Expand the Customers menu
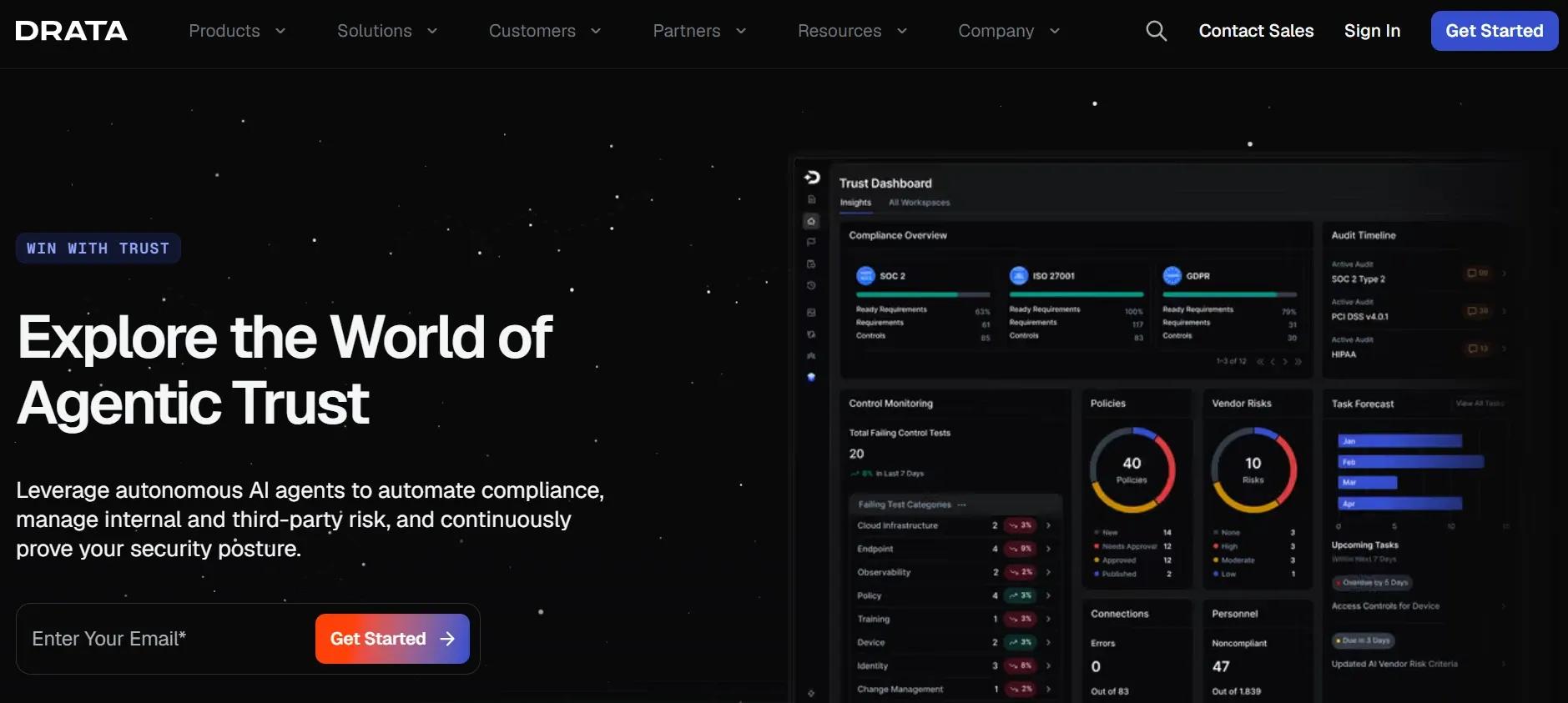This screenshot has height=703, width=1568. (x=545, y=31)
